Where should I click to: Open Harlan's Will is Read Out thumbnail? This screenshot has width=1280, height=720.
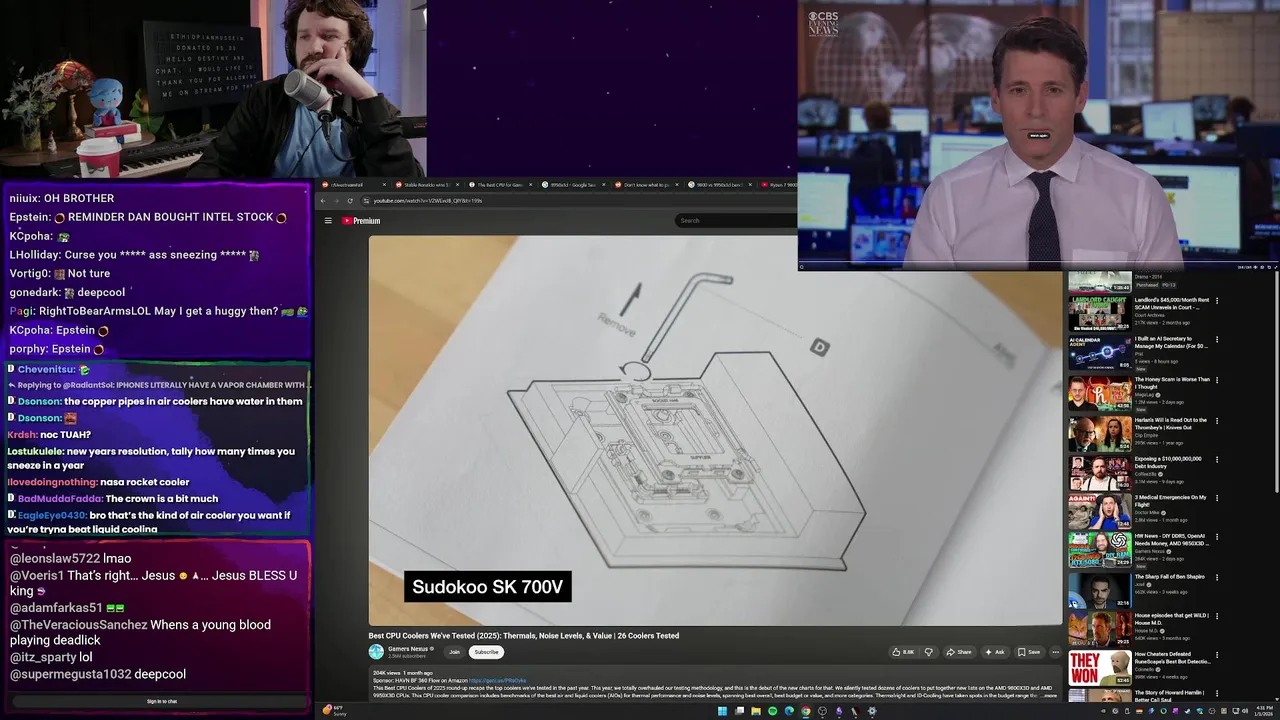[1099, 433]
